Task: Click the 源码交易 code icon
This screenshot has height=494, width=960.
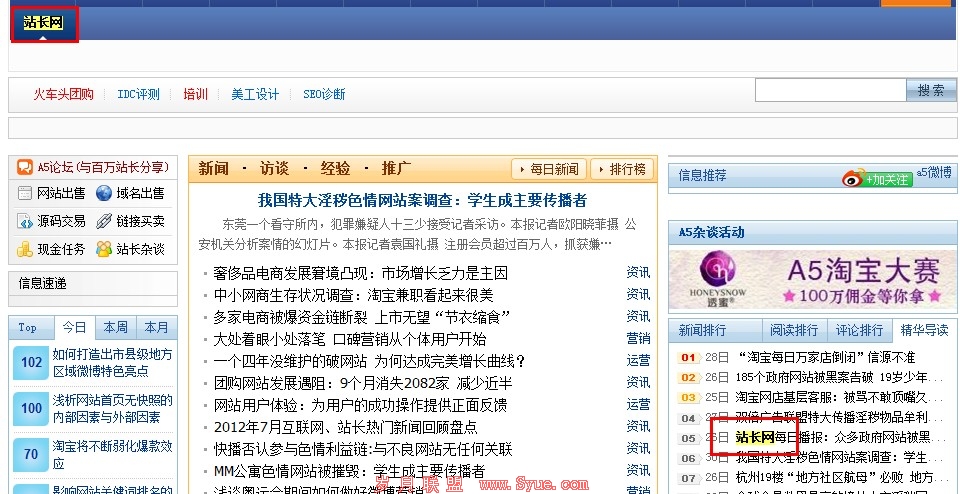Action: pos(25,221)
